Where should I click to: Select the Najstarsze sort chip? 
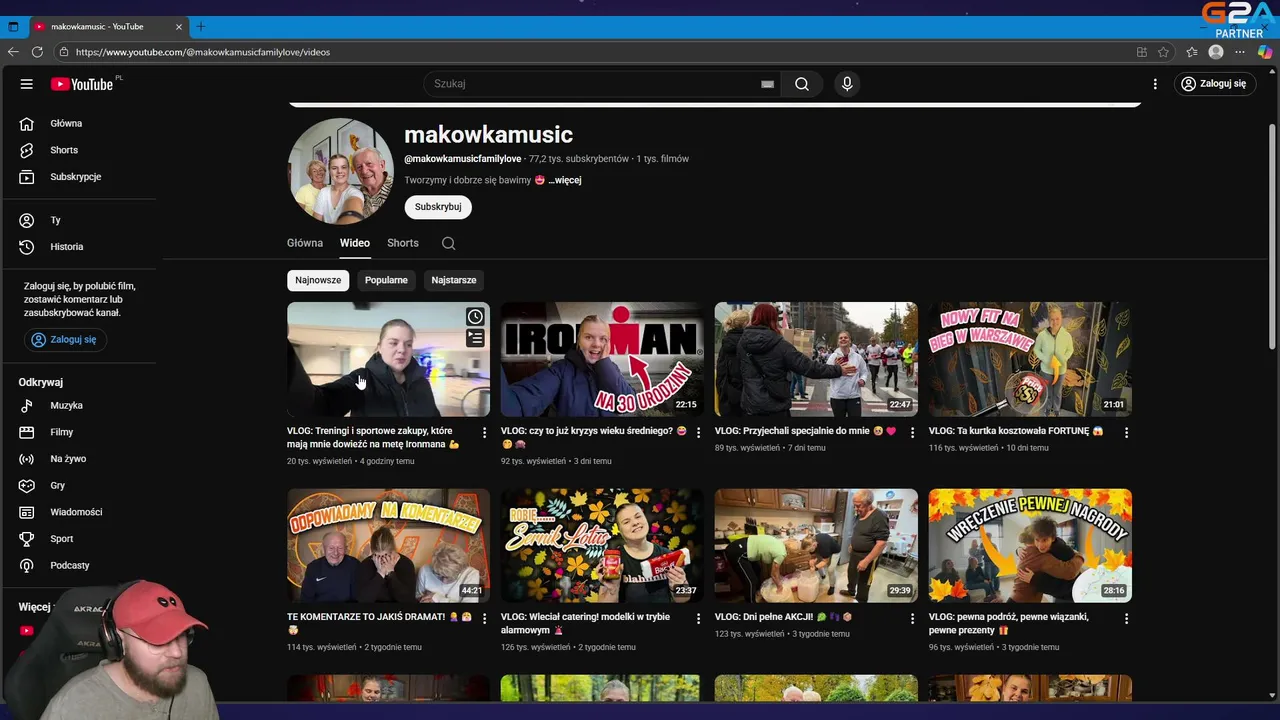454,280
